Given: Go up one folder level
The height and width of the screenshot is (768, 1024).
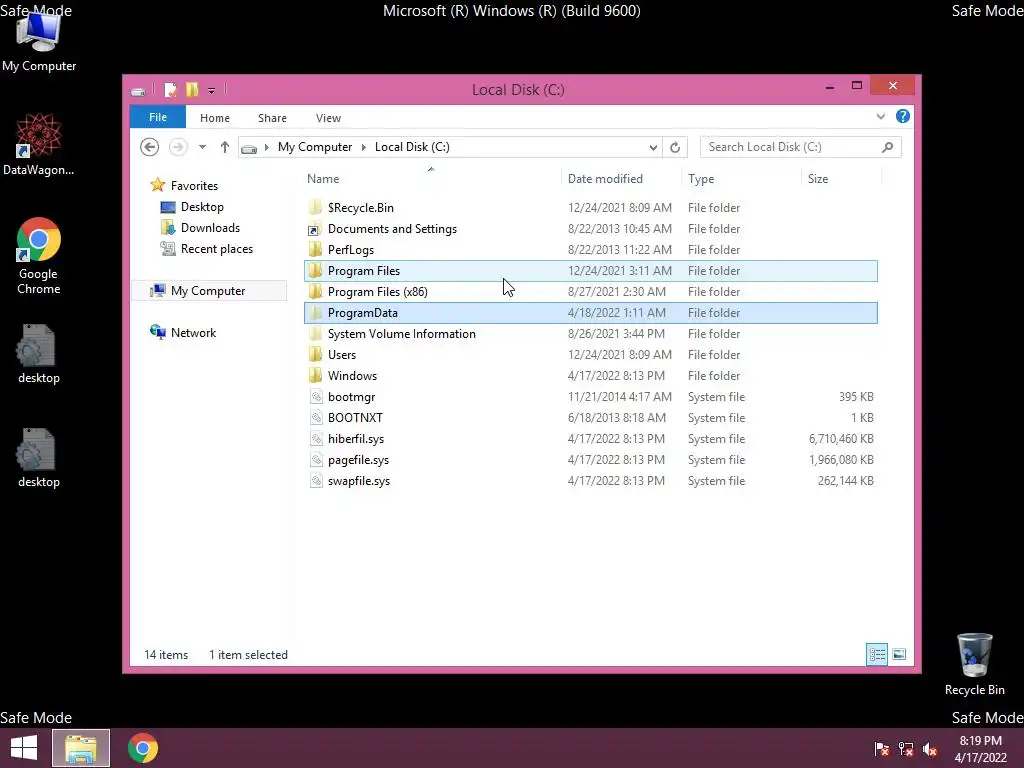Looking at the screenshot, I should 225,147.
